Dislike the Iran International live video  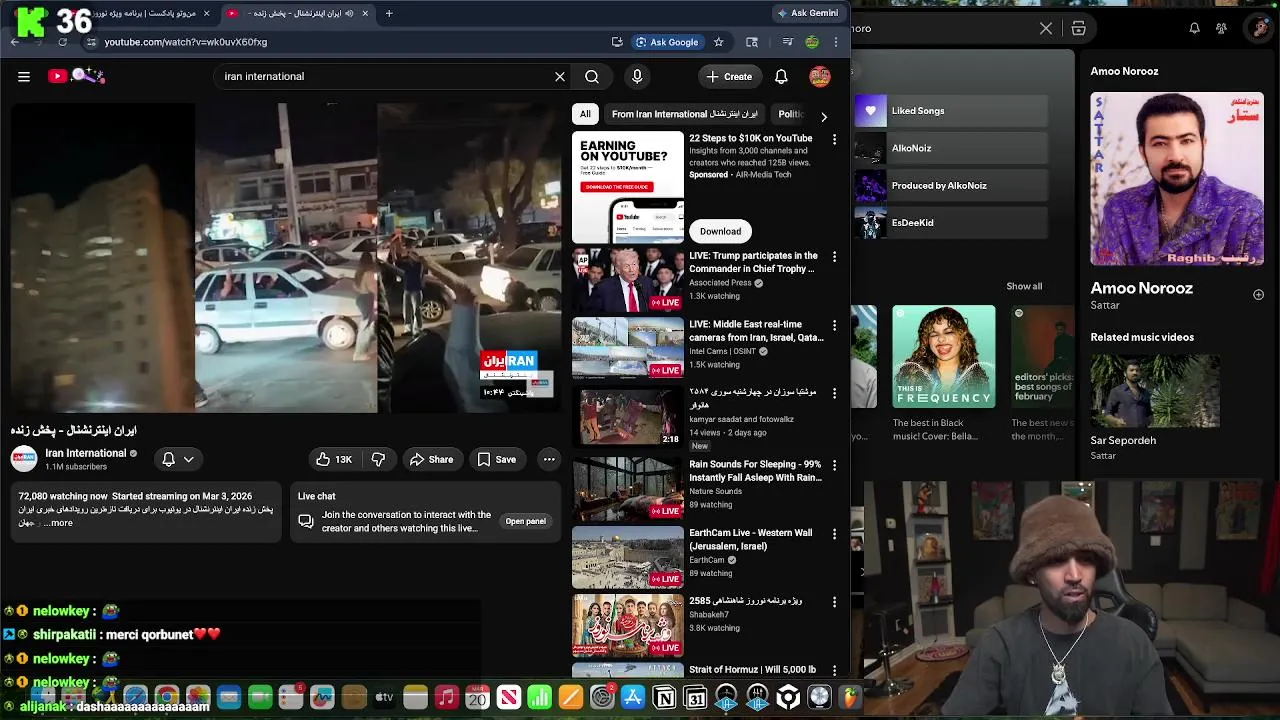(378, 459)
